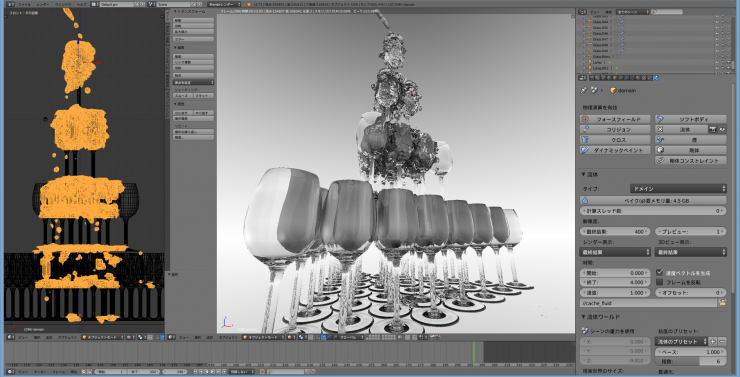Click 剛体コンストレイント button
This screenshot has width=740, height=377.
(x=691, y=160)
